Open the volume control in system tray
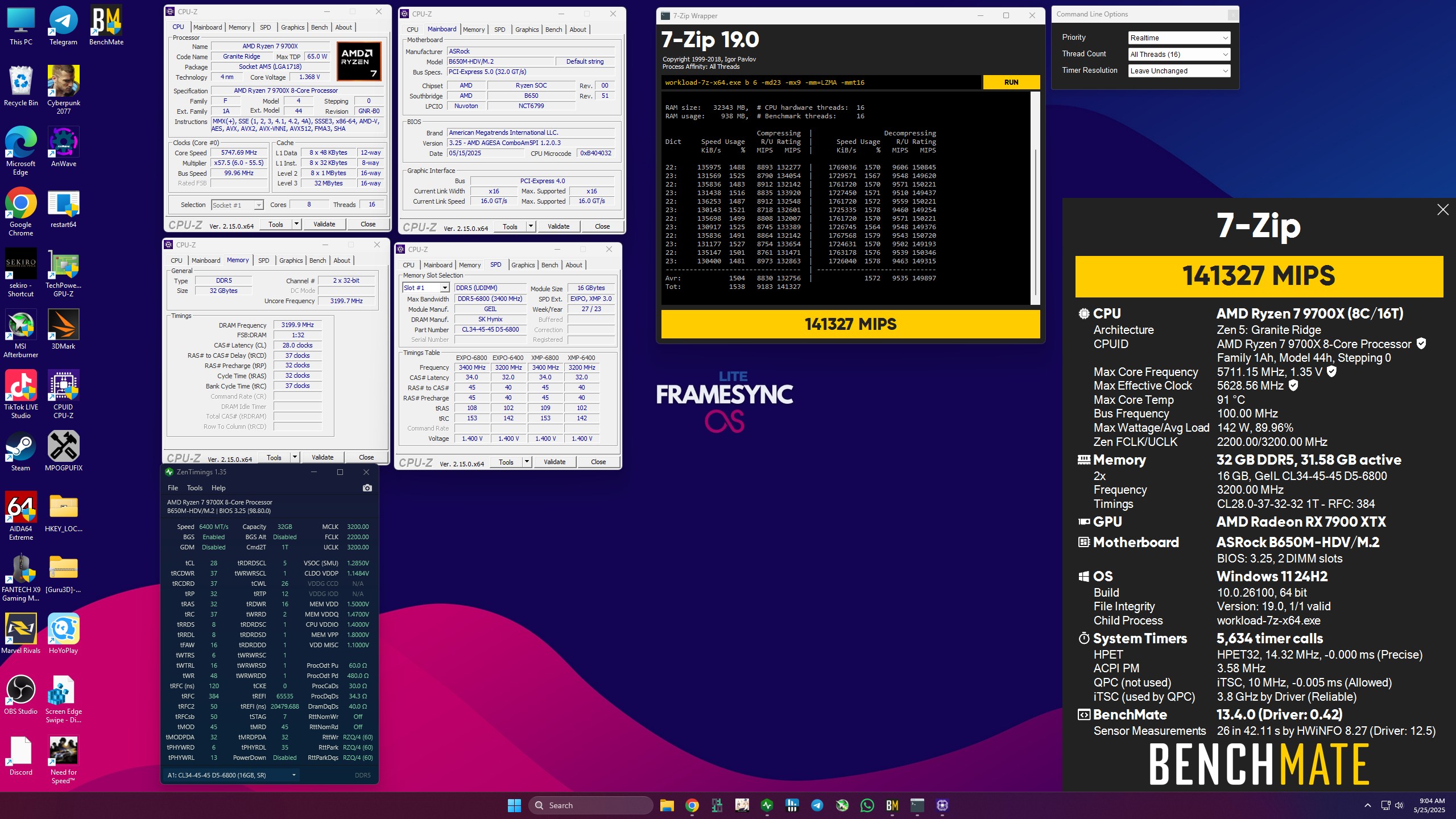Viewport: 1456px width, 819px height. tap(1399, 805)
